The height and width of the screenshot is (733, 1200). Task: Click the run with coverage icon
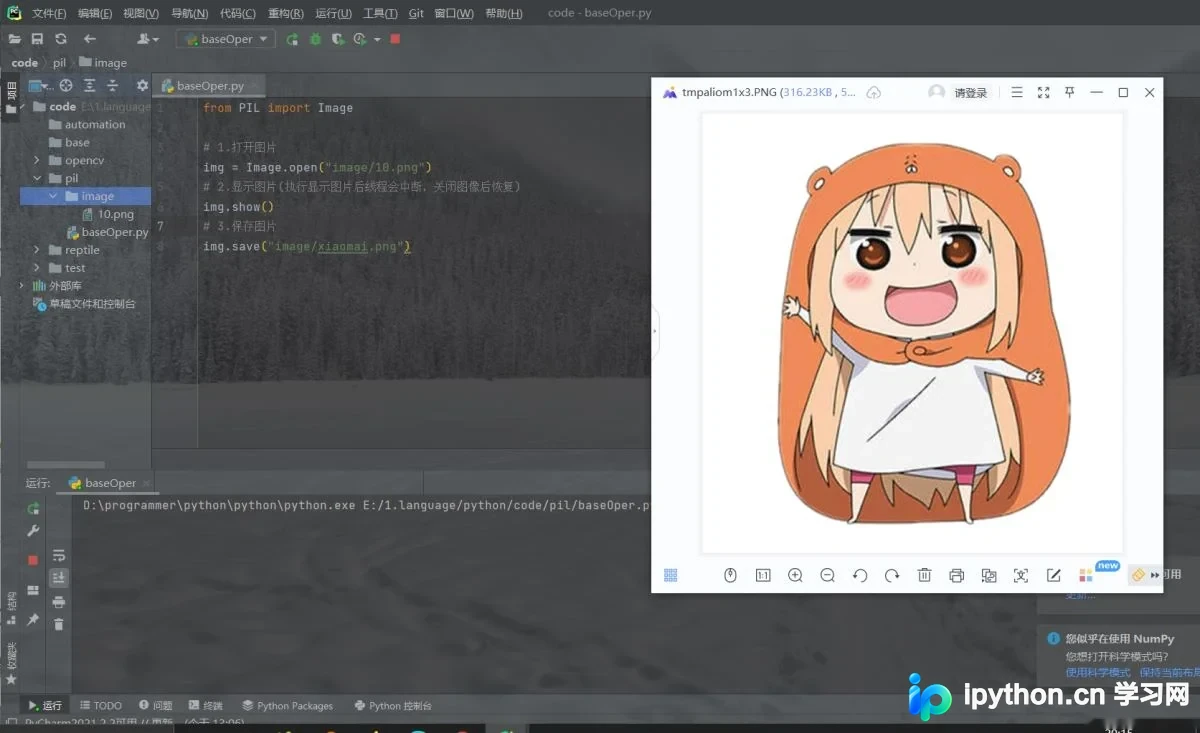click(338, 39)
